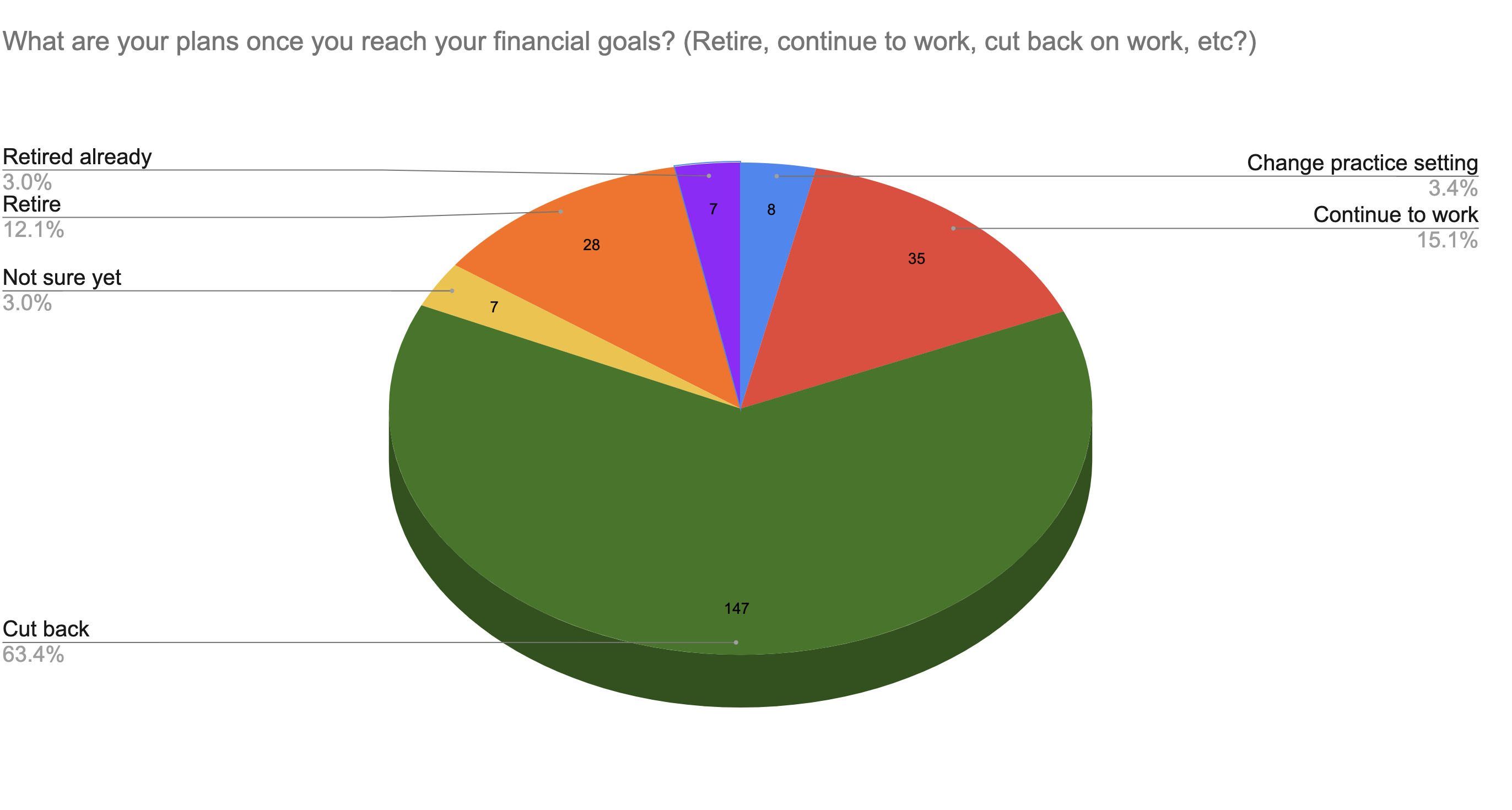Viewport: 1512px width, 810px height.
Task: Click the Continue to work label
Action: coord(1395,215)
